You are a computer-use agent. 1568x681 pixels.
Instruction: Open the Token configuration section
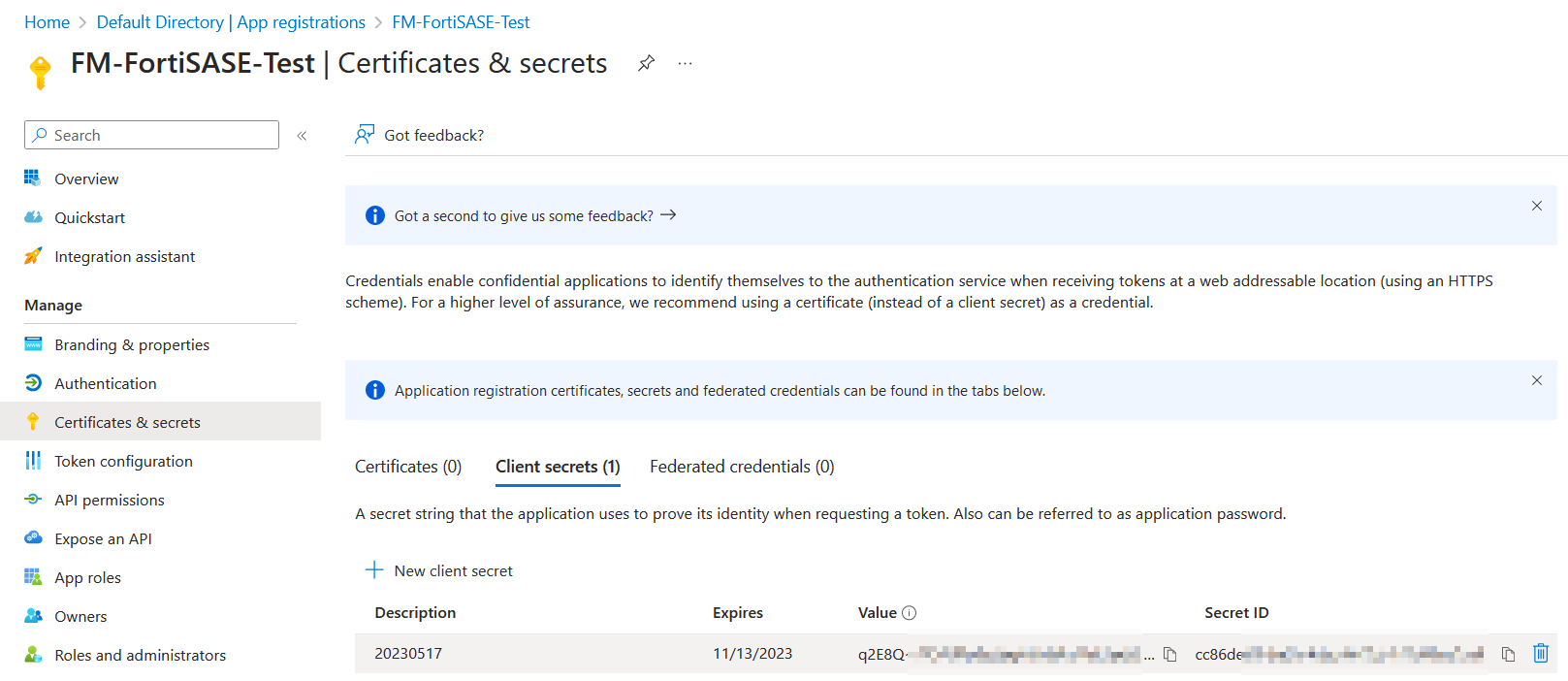(123, 461)
